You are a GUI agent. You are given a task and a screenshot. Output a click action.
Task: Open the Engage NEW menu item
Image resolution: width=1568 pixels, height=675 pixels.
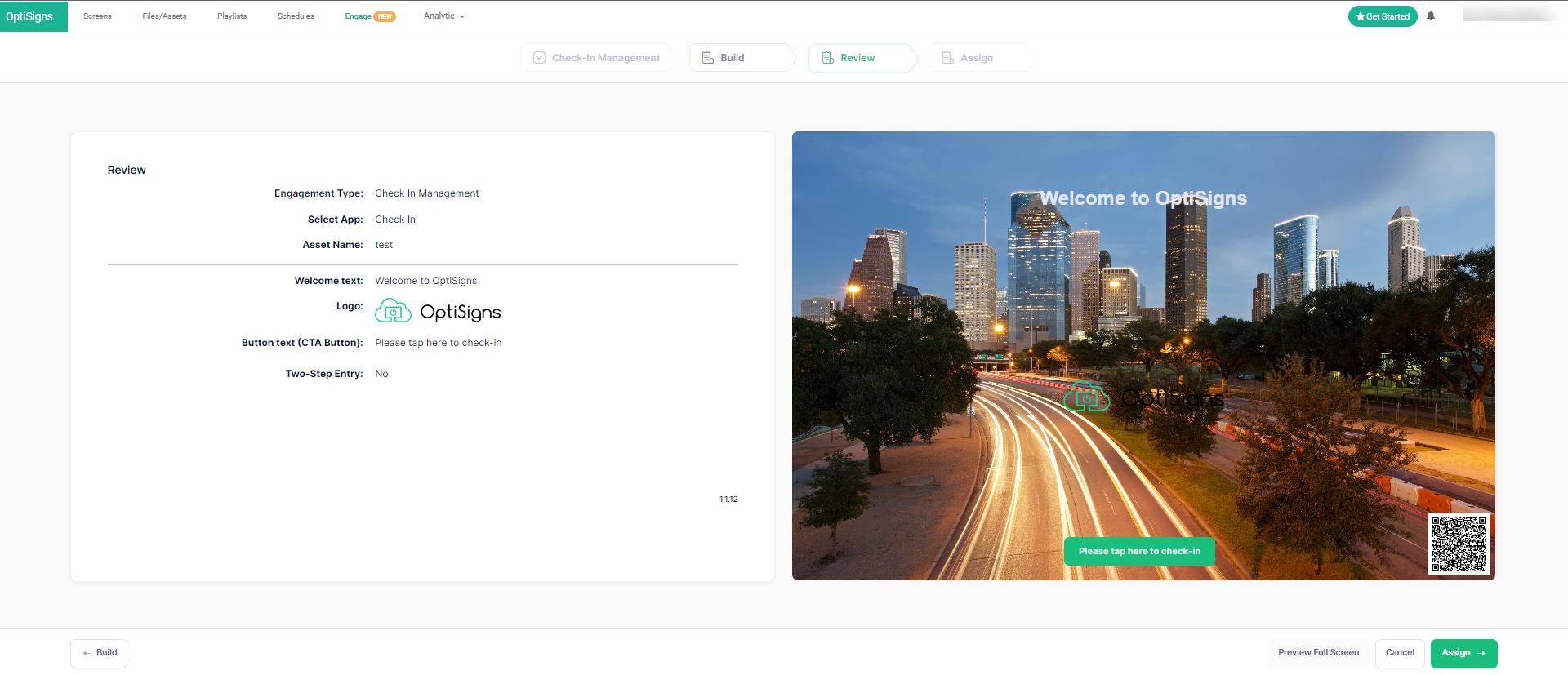(x=369, y=16)
